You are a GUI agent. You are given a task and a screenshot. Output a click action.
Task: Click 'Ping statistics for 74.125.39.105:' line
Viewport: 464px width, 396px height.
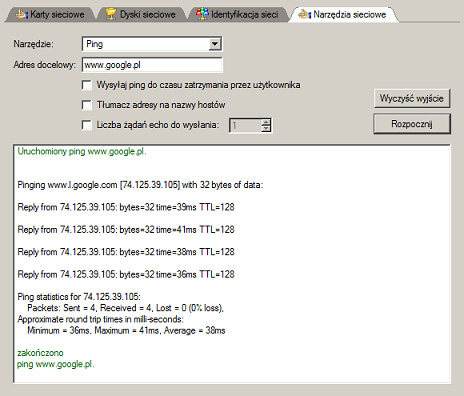click(79, 297)
